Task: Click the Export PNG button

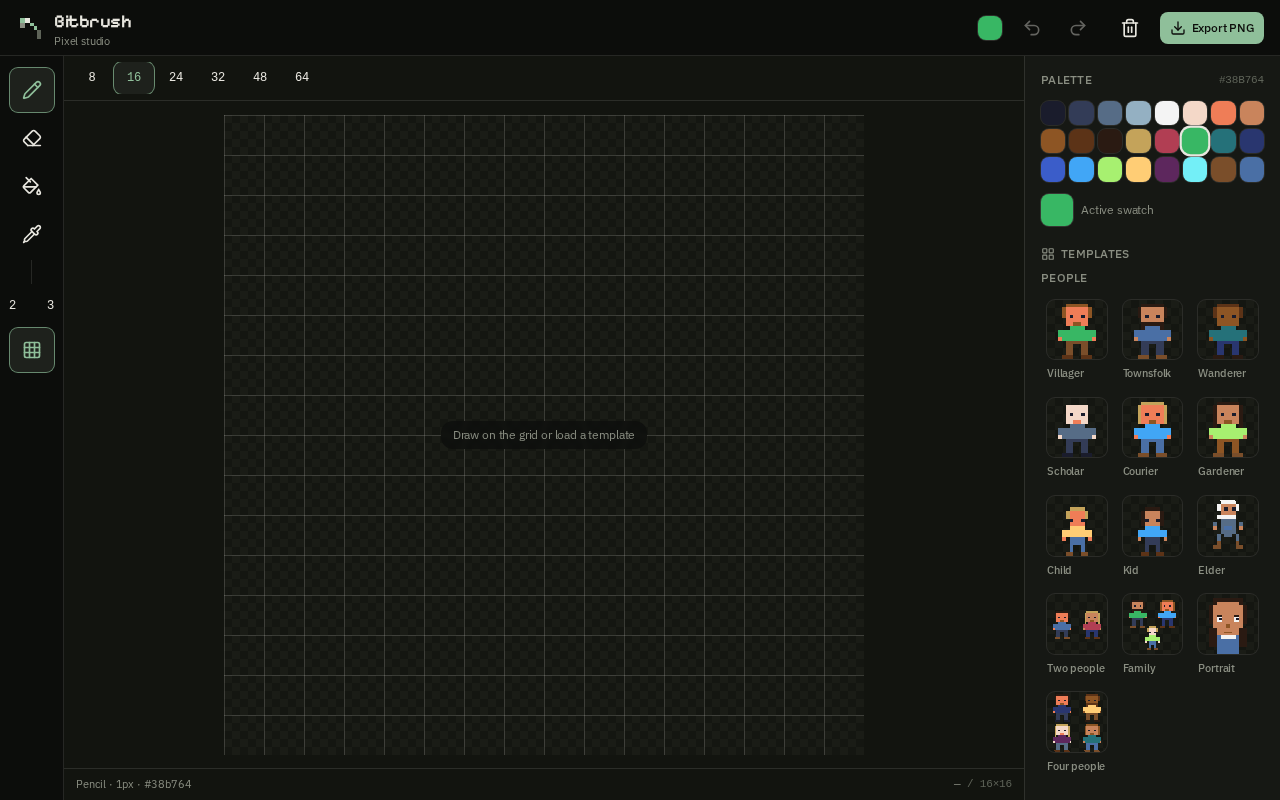Action: coord(1212,28)
